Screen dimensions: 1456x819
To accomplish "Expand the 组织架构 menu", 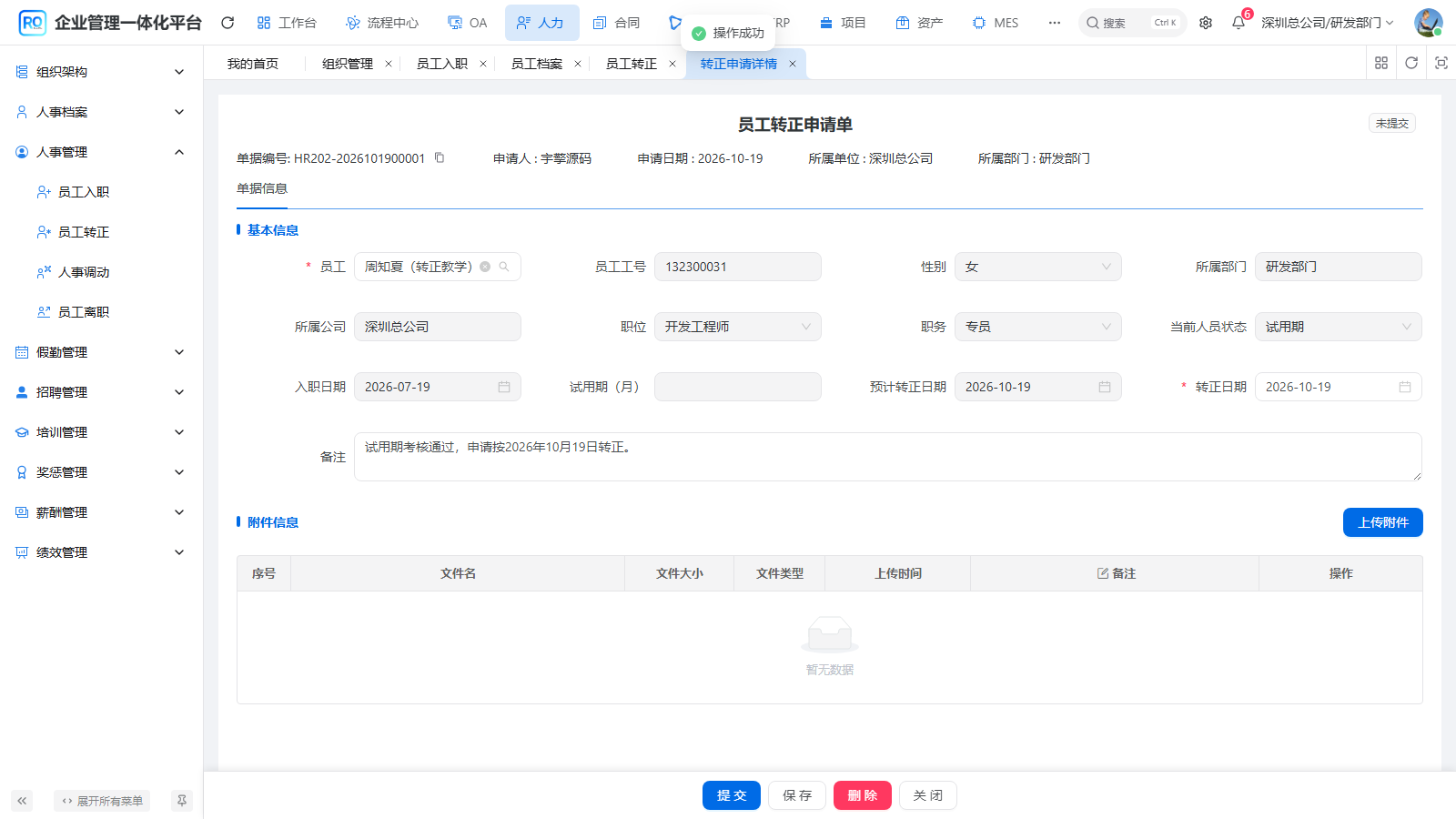I will (x=101, y=72).
